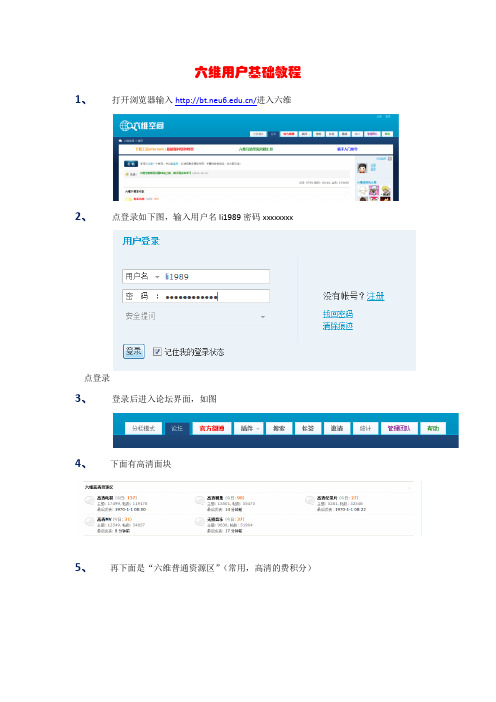Open the red 官方微博 tab

coord(212,428)
